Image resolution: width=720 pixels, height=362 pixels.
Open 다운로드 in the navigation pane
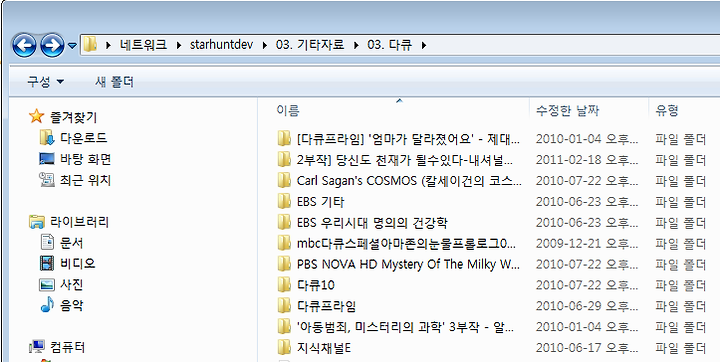pos(84,138)
